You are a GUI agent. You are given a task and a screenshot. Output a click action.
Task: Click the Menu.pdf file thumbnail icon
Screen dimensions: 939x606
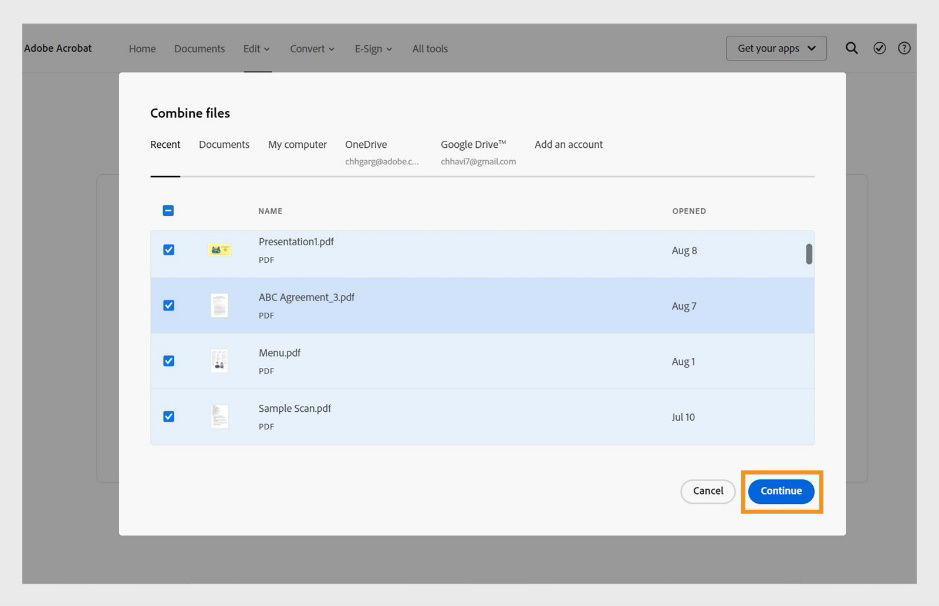click(219, 361)
